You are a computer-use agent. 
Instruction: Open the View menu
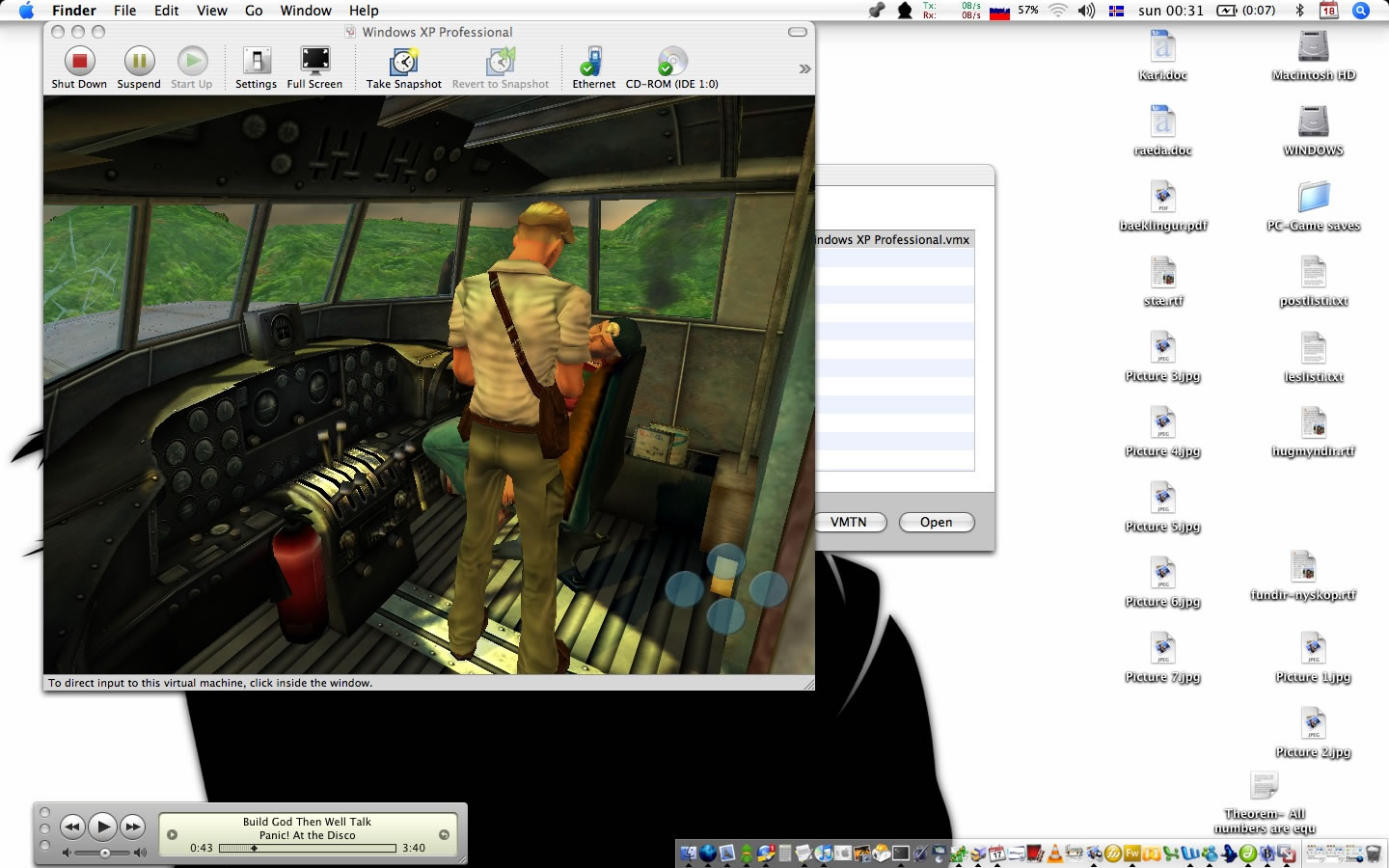(212, 11)
